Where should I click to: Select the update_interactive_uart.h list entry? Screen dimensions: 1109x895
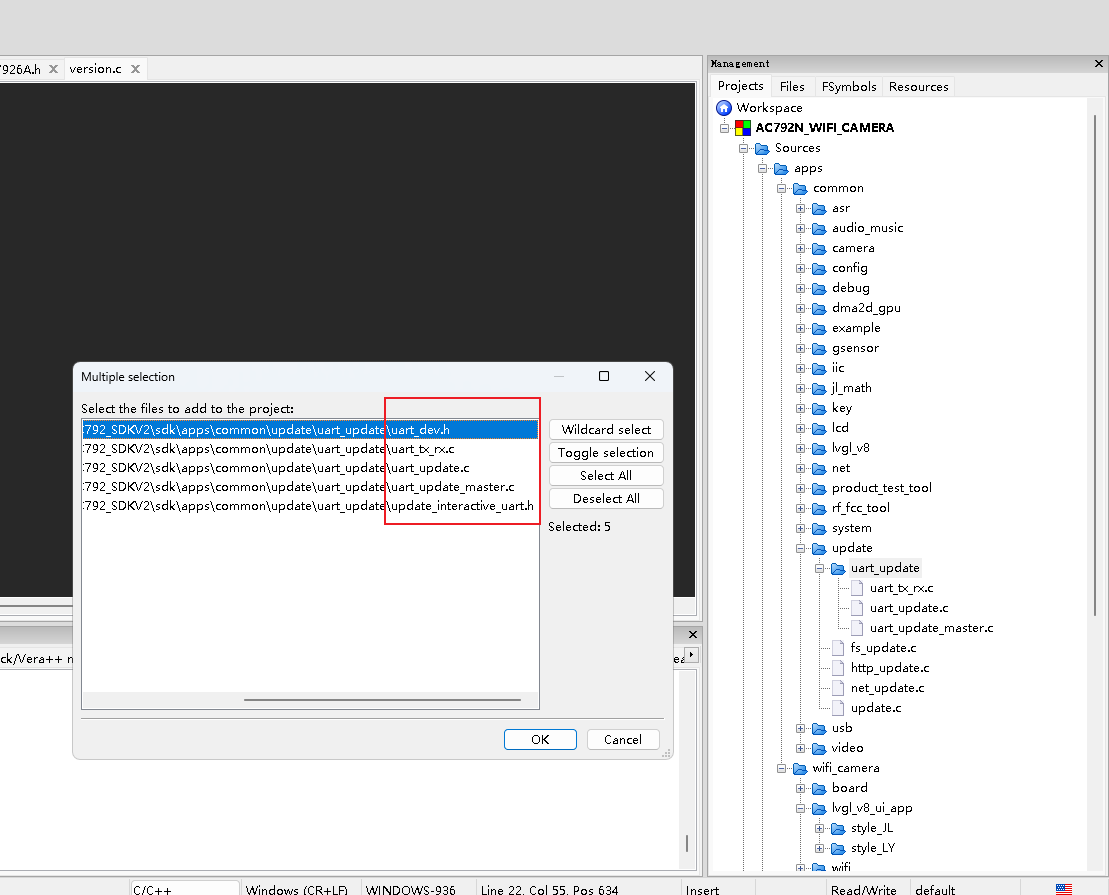click(x=310, y=506)
